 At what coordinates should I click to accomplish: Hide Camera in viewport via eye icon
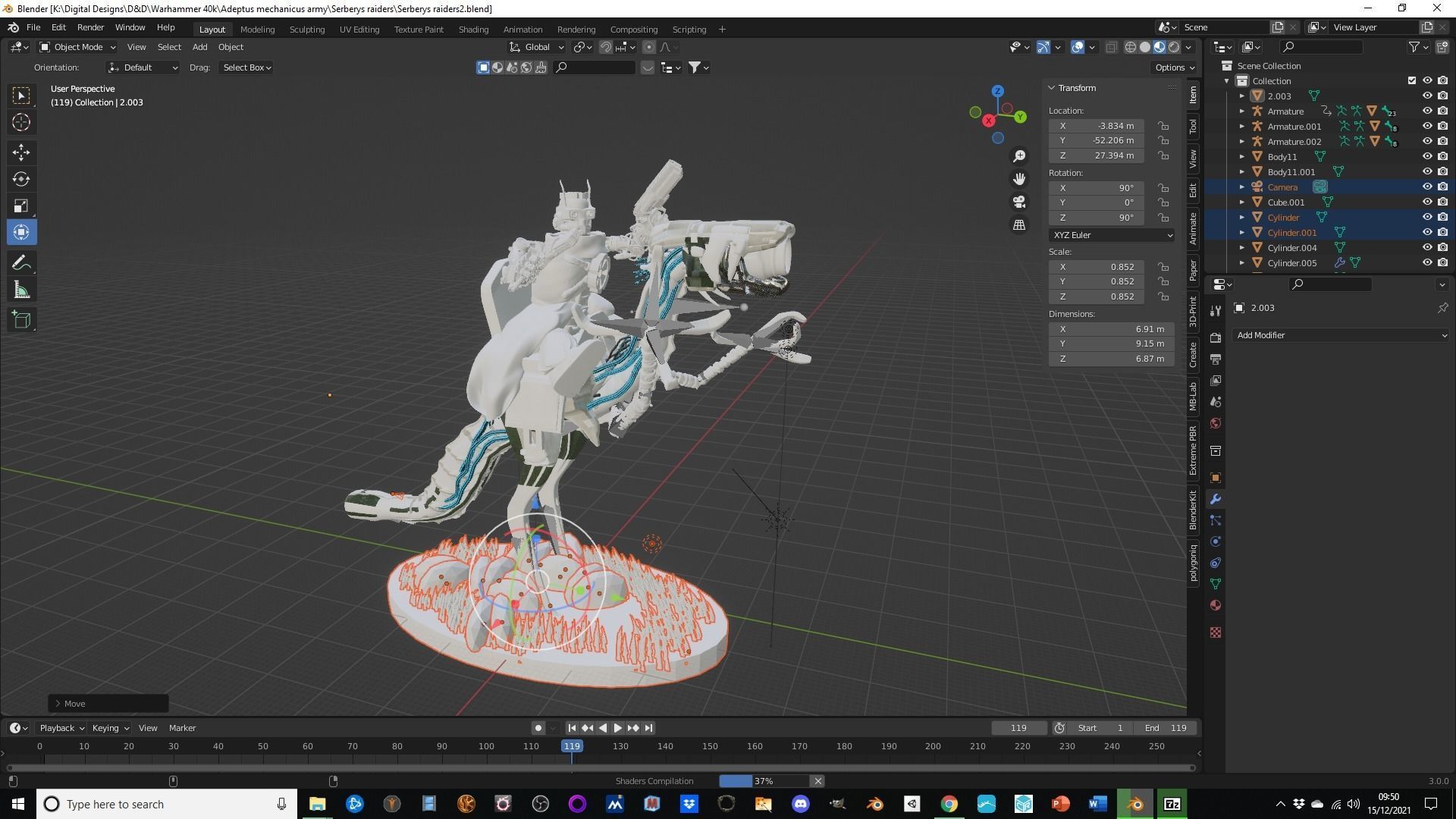[1427, 187]
